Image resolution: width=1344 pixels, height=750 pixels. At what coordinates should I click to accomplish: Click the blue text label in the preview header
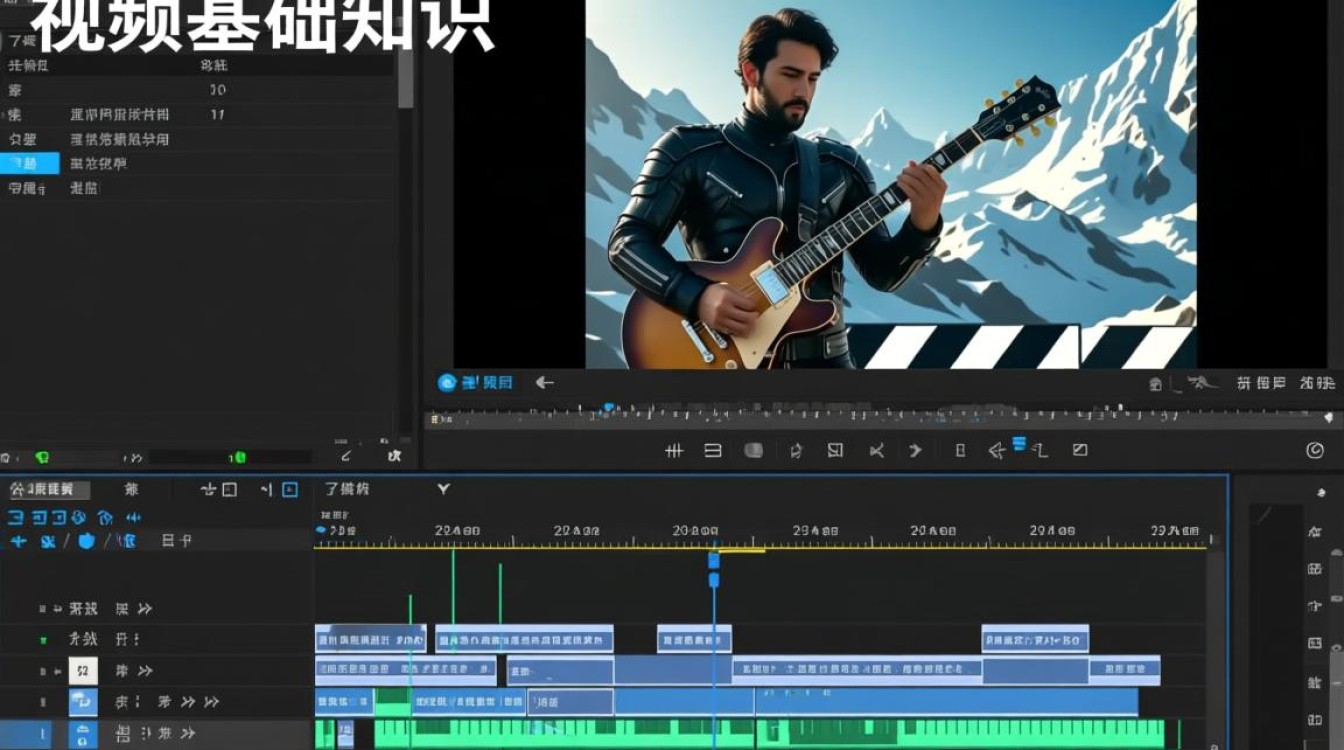click(x=486, y=383)
